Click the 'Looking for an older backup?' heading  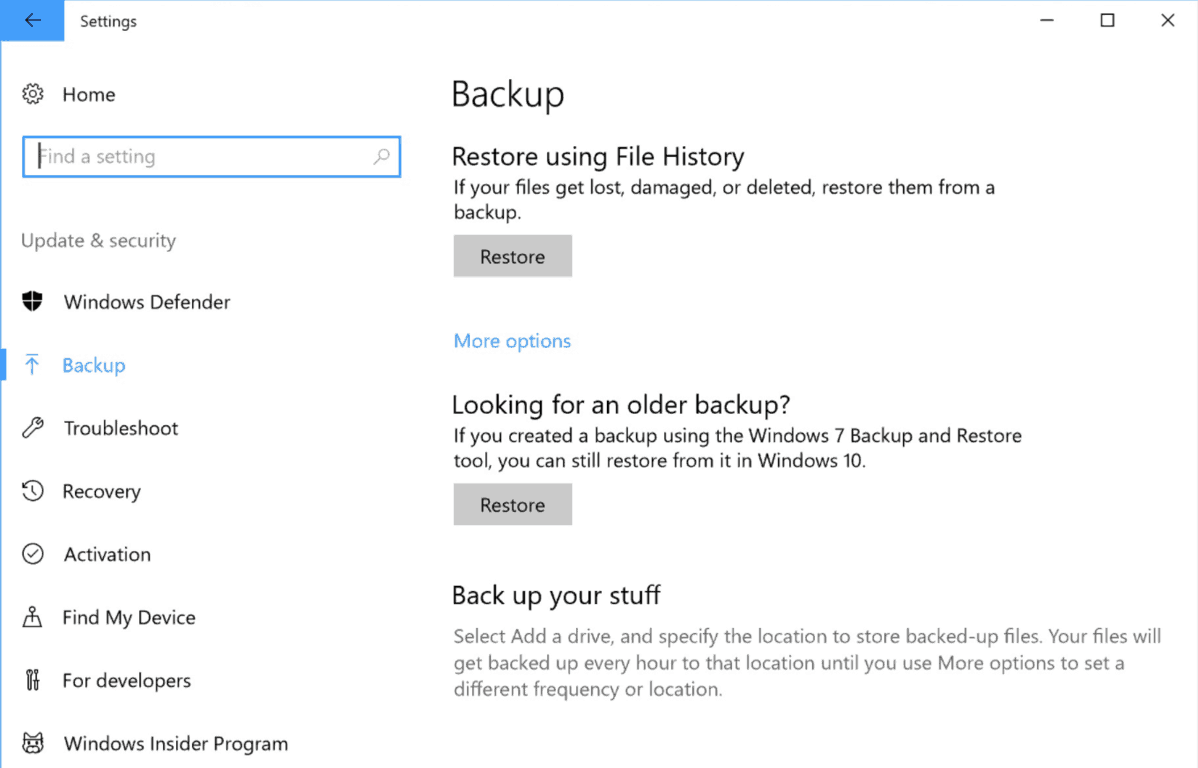coord(621,404)
